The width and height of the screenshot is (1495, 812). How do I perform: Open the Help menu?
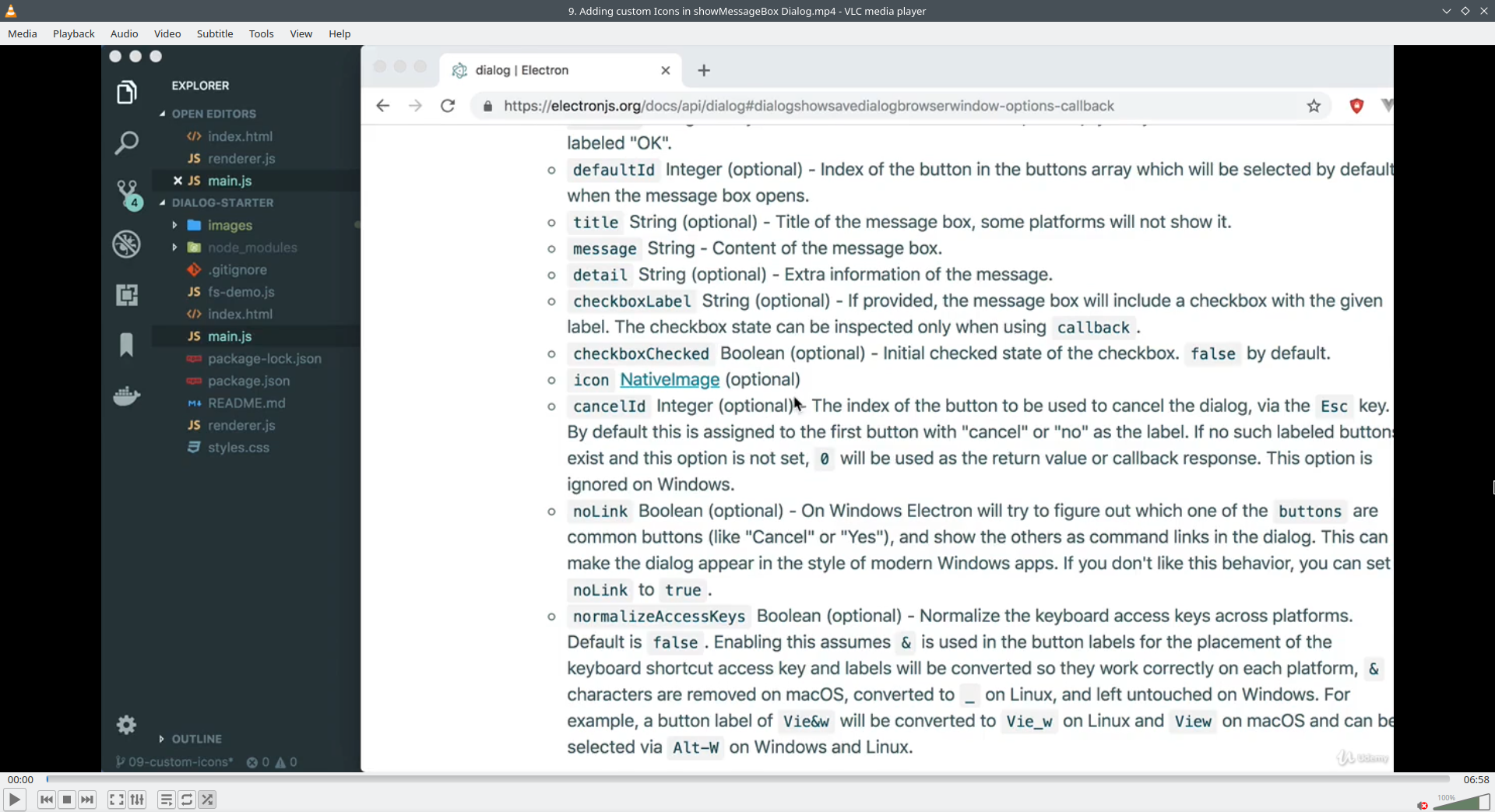(339, 33)
